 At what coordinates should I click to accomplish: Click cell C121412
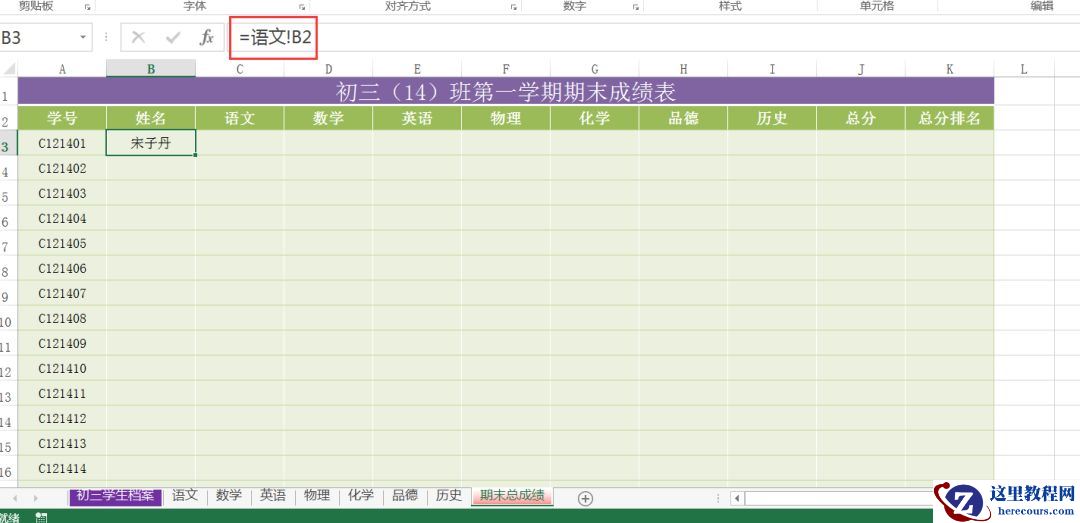(x=62, y=418)
